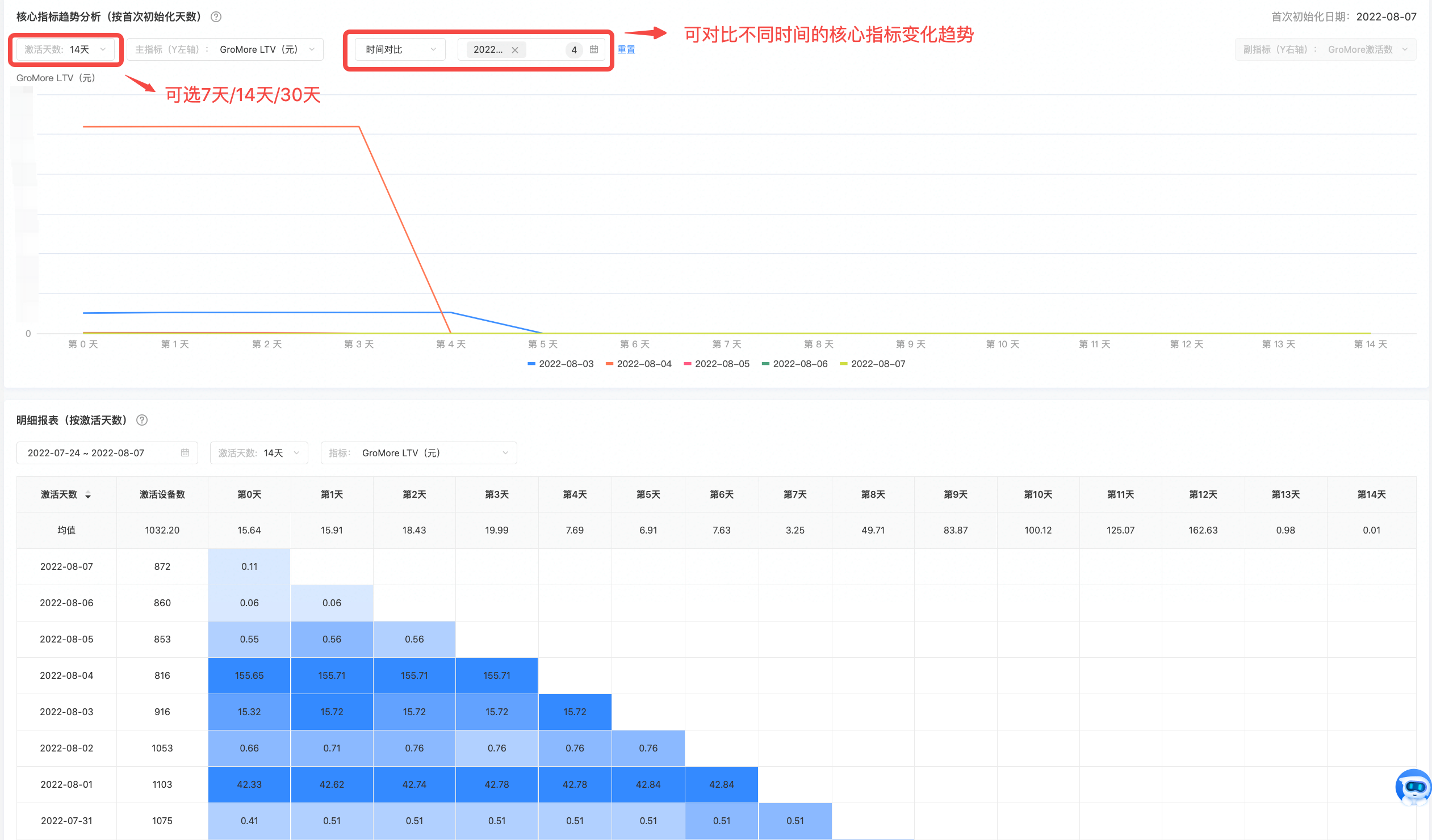Toggle 2022-08-06 legend series
The width and height of the screenshot is (1432, 840).
click(794, 363)
